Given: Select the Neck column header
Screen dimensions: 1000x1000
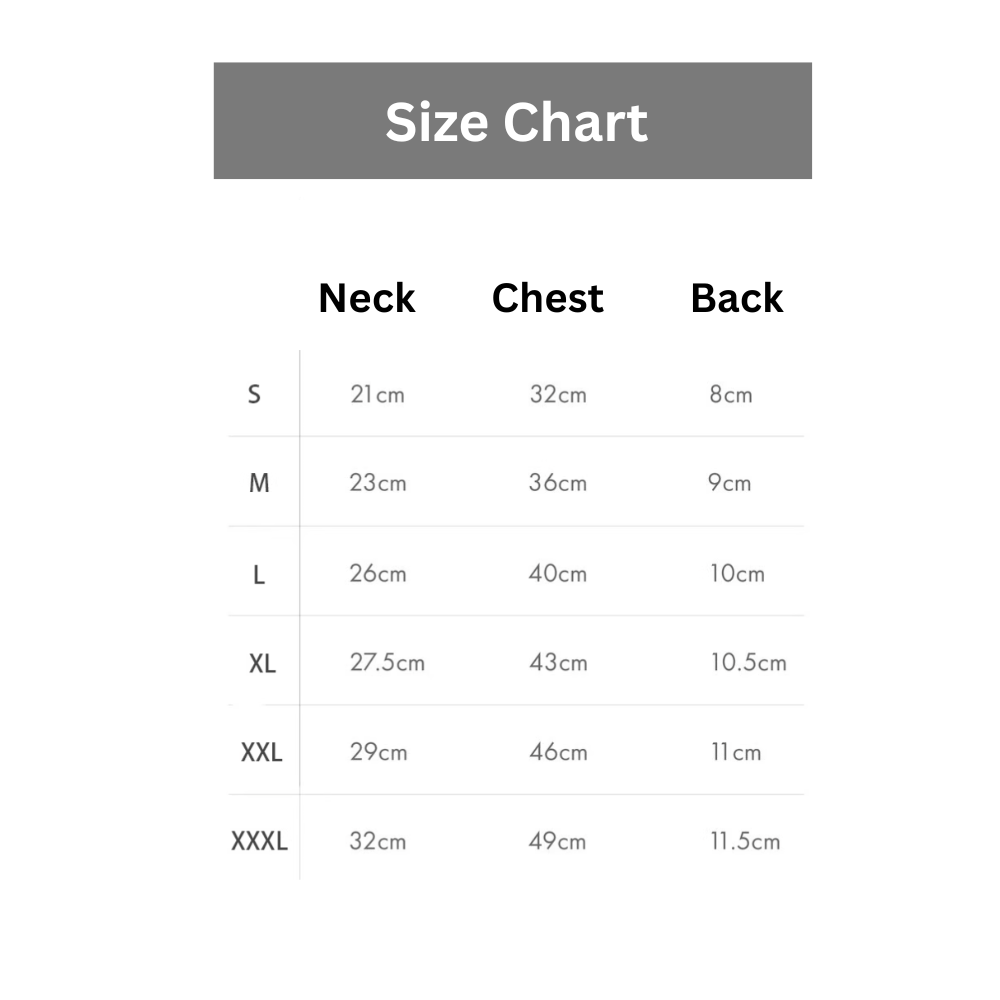Looking at the screenshot, I should [x=366, y=298].
